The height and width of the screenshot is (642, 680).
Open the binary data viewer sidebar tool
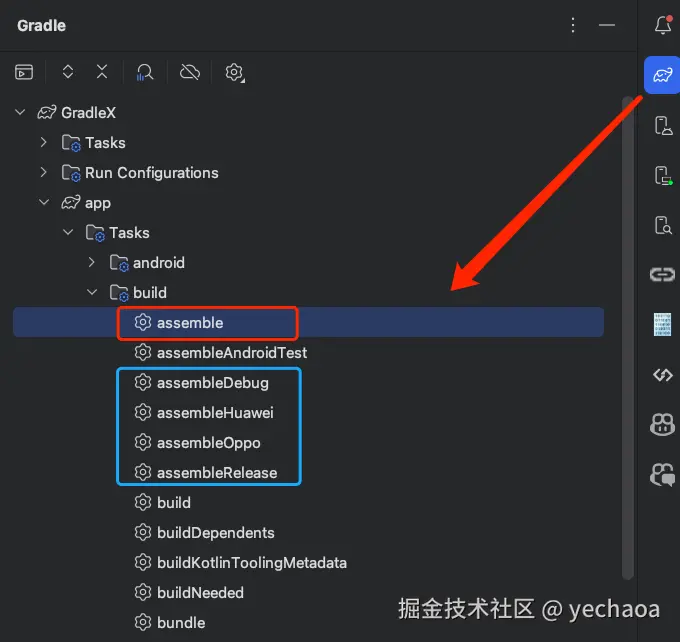pos(662,324)
